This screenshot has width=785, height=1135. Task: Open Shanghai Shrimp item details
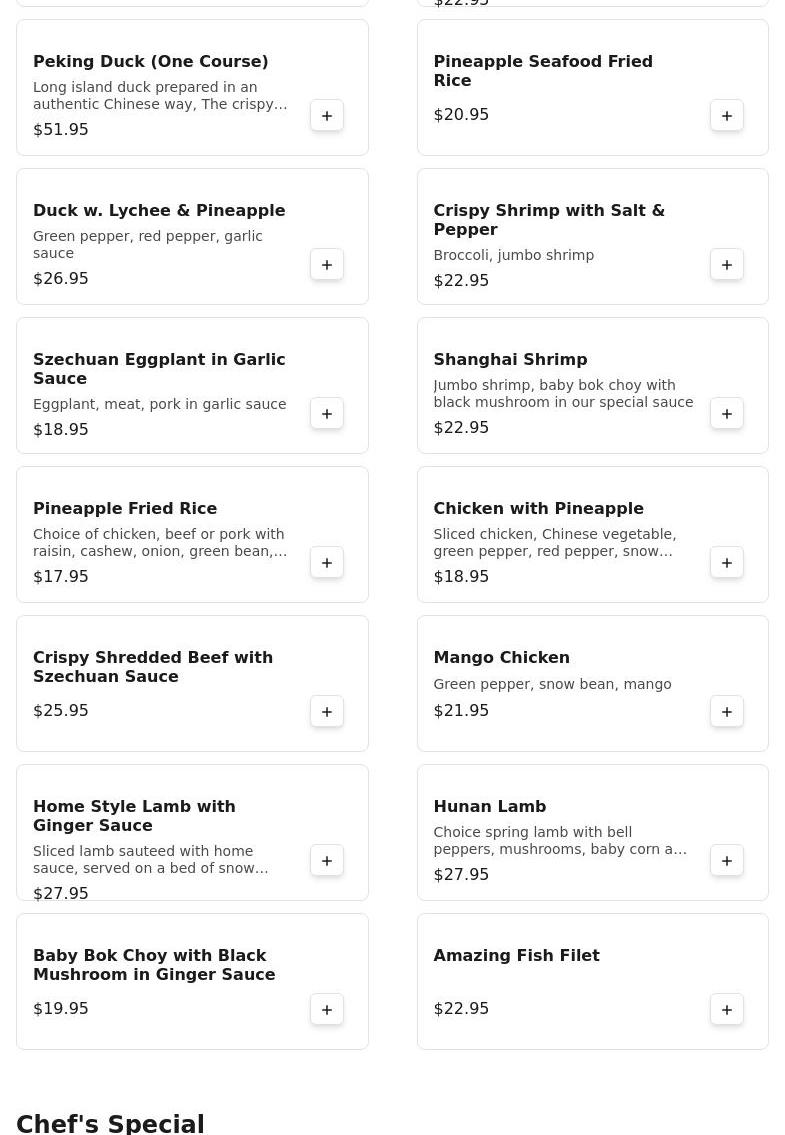(x=510, y=360)
